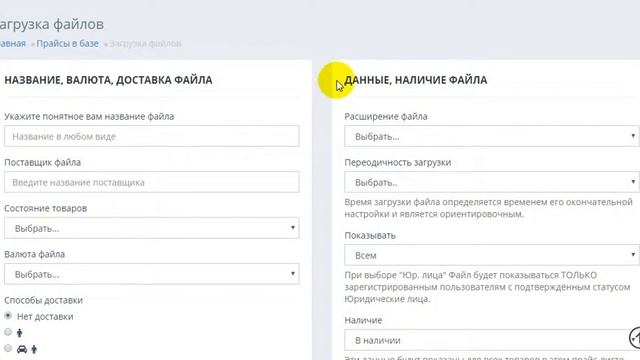The width and height of the screenshot is (640, 360).
Task: Open the 'Валюта файла' dropdown
Action: click(151, 274)
